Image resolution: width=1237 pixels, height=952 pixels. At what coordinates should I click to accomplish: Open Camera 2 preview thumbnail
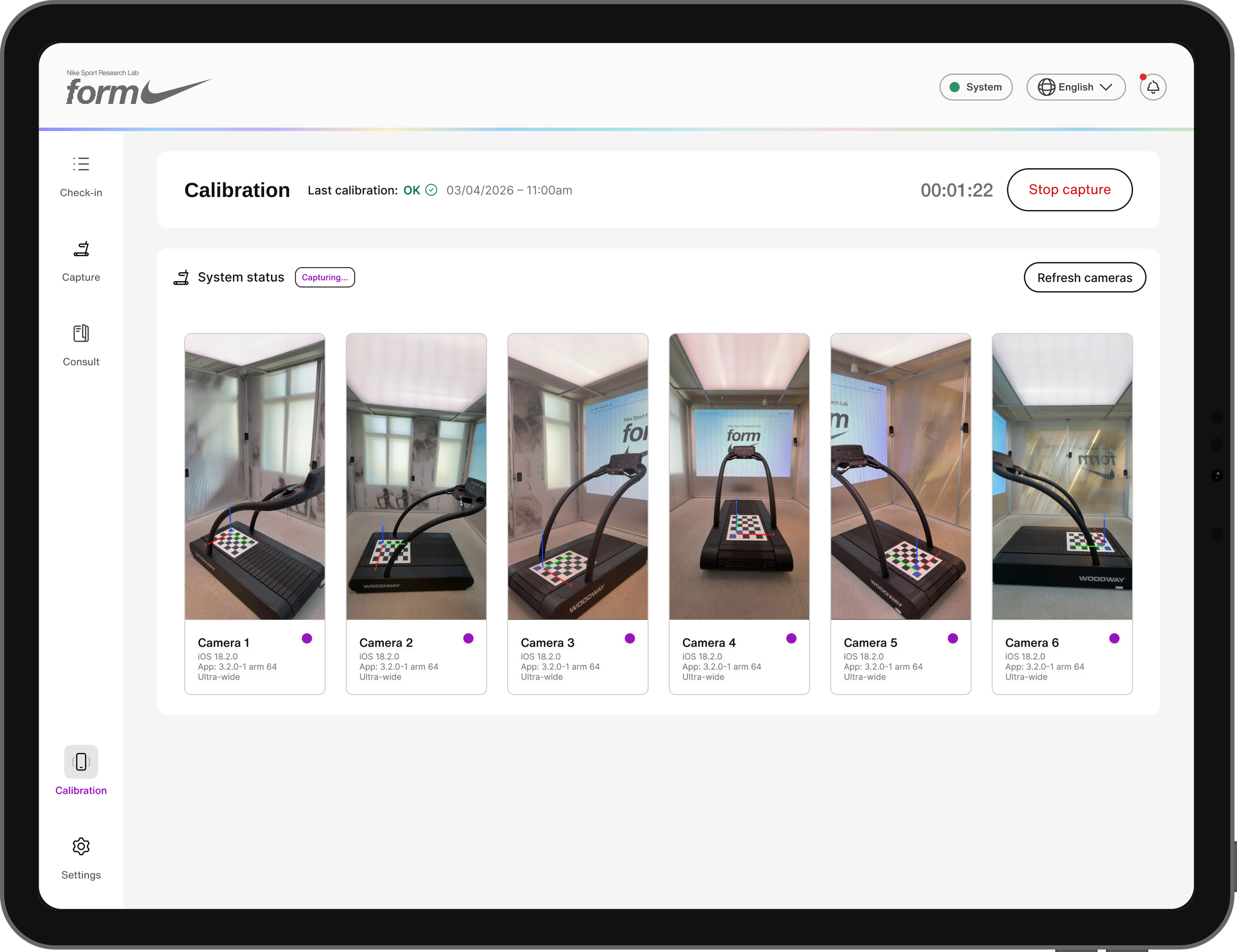coord(416,477)
